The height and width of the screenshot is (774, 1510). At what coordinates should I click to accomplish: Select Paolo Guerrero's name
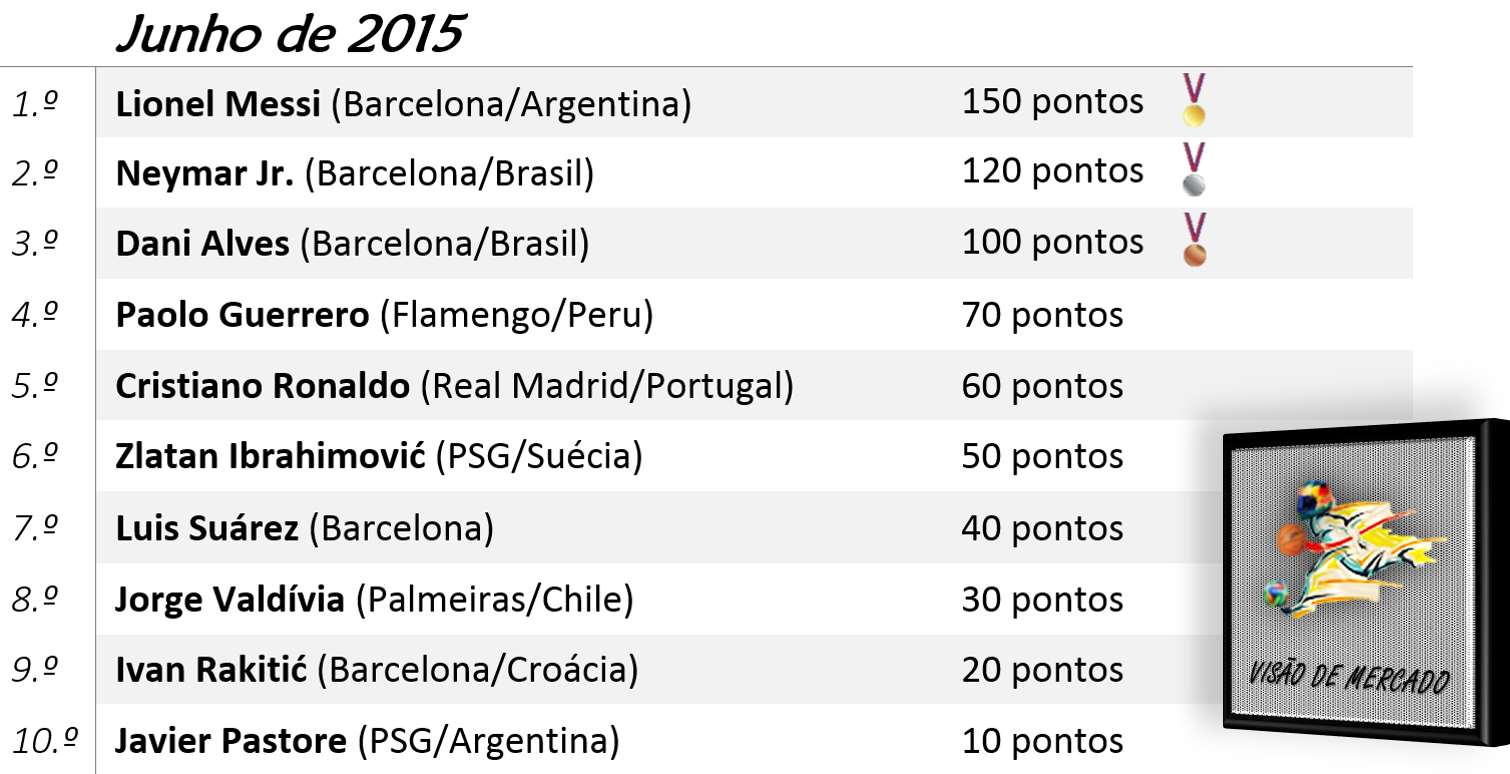pyautogui.click(x=242, y=316)
